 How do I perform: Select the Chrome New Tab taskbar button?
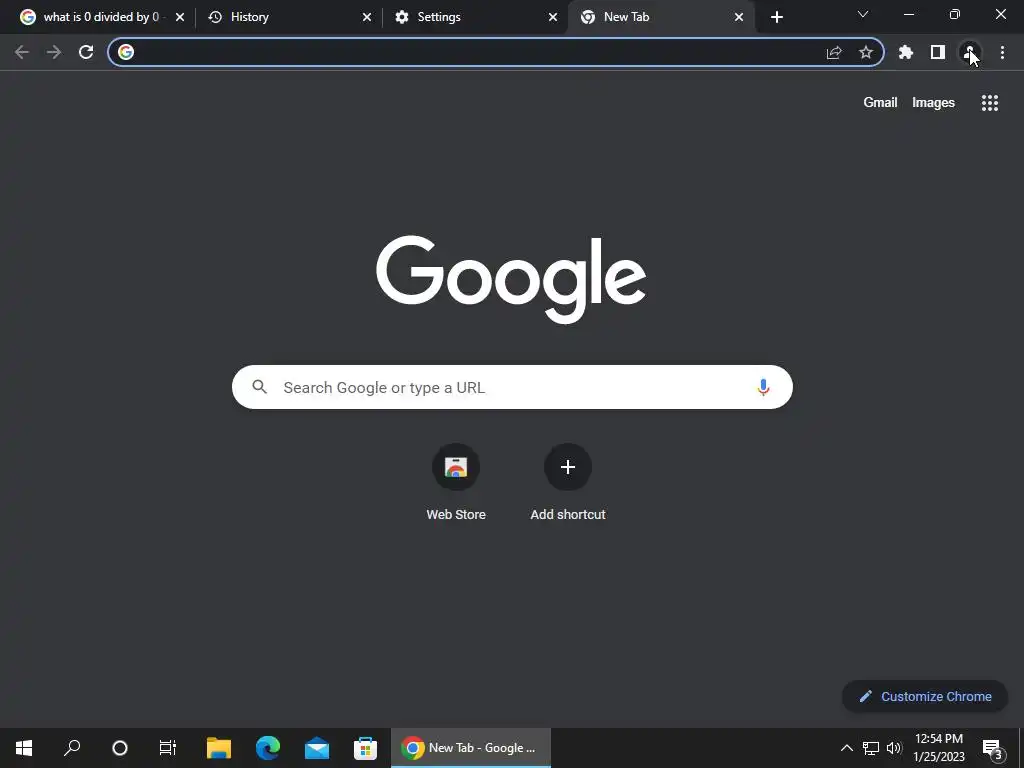[471, 748]
